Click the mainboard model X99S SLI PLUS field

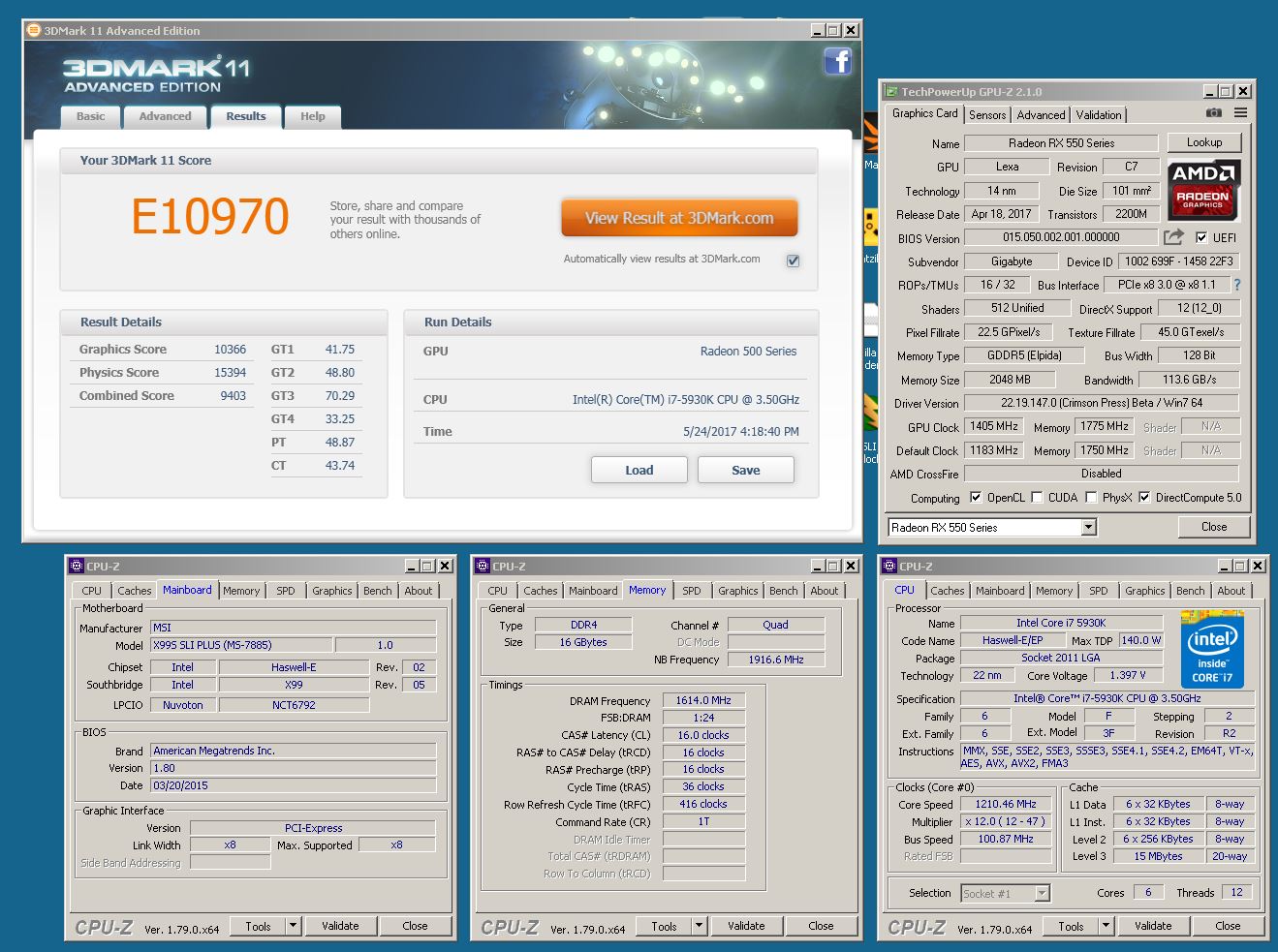[241, 645]
